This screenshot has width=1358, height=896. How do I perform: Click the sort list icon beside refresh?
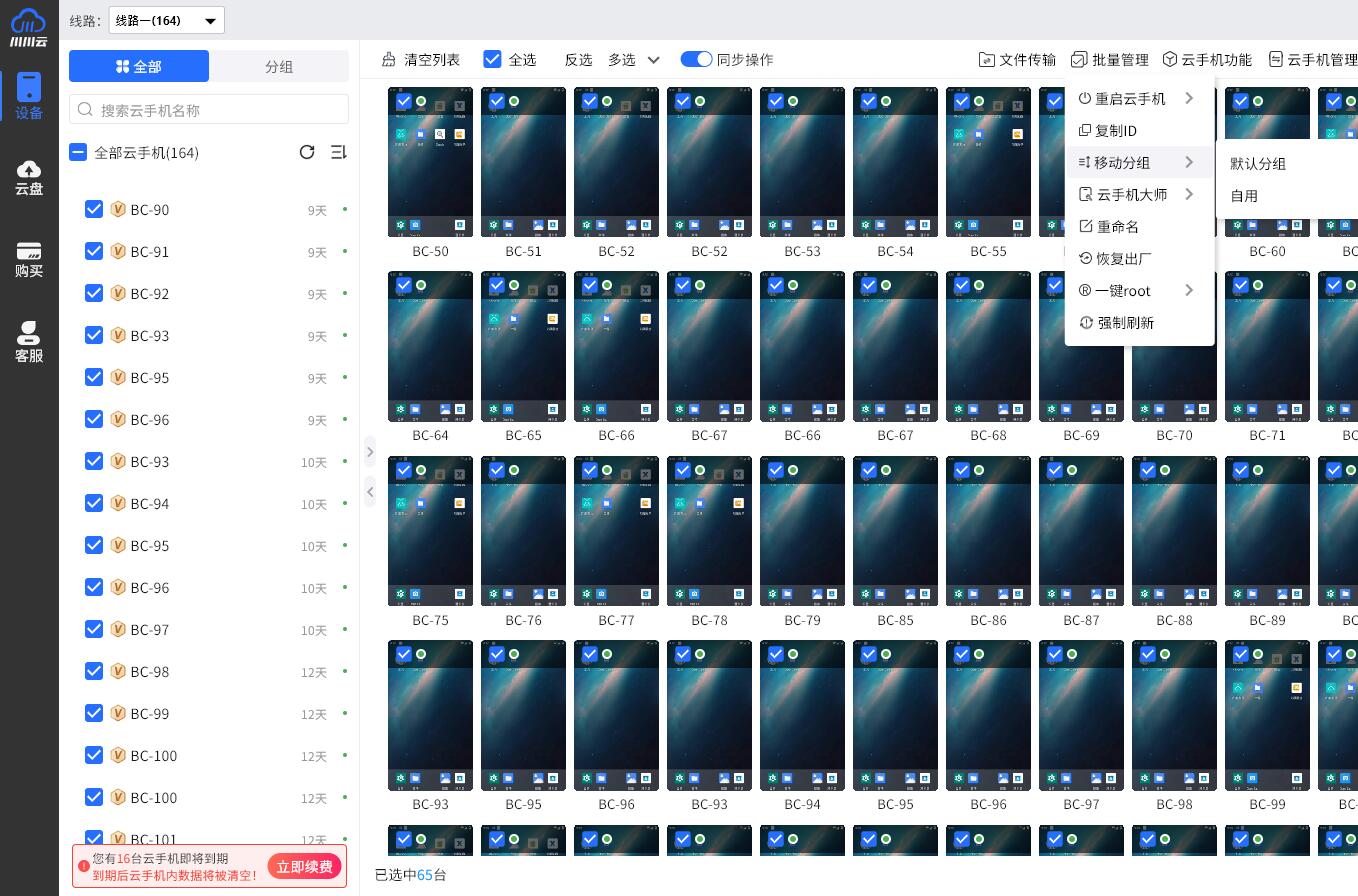[338, 152]
